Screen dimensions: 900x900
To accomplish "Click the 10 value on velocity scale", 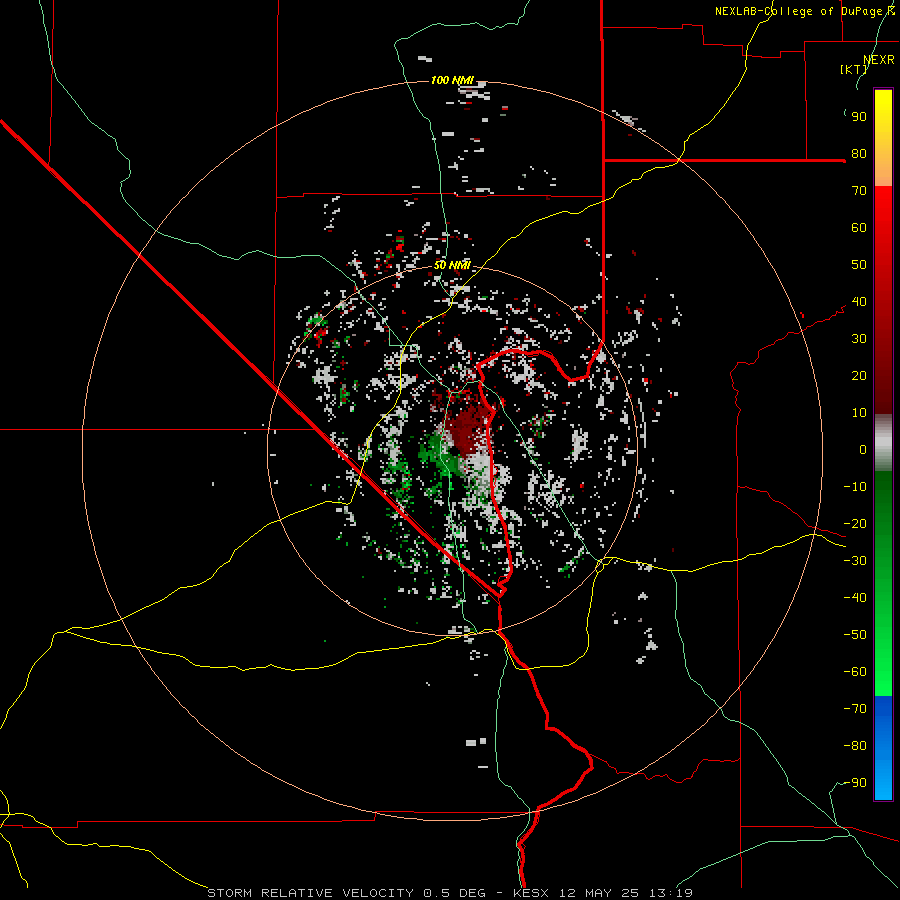I will point(859,413).
